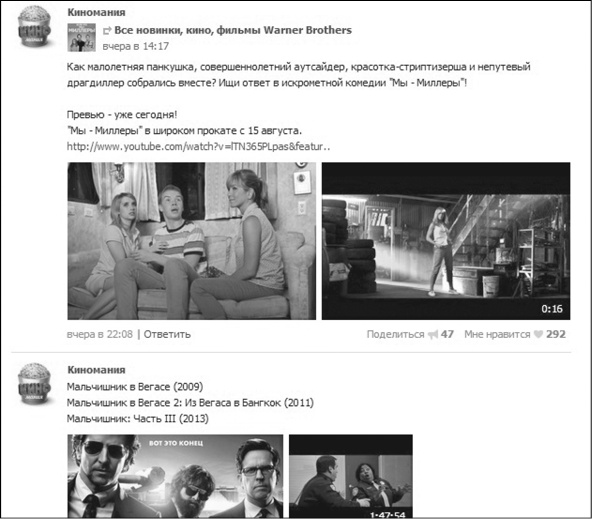
Task: Open the Hangover poster image
Action: tap(175, 476)
